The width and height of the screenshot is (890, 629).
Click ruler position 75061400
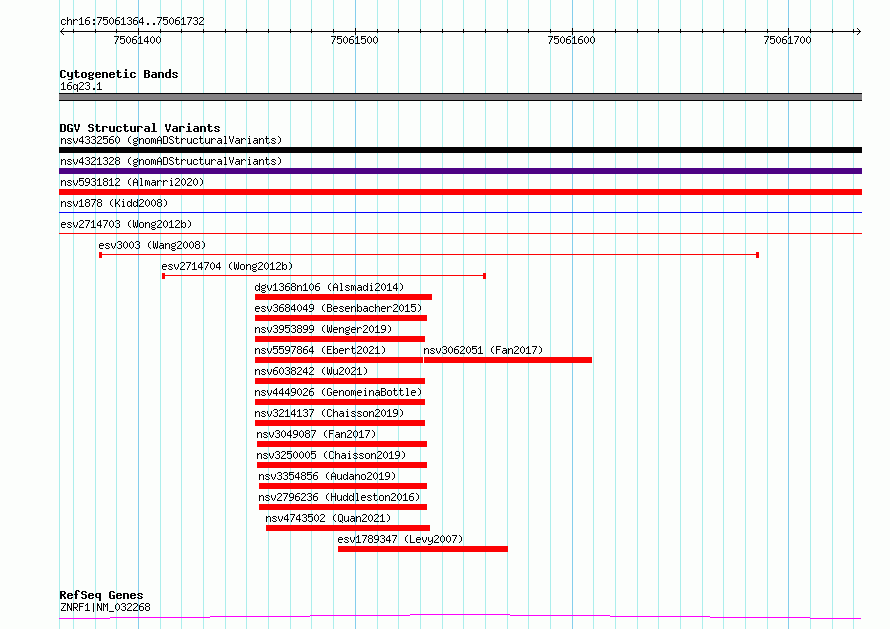[x=137, y=40]
